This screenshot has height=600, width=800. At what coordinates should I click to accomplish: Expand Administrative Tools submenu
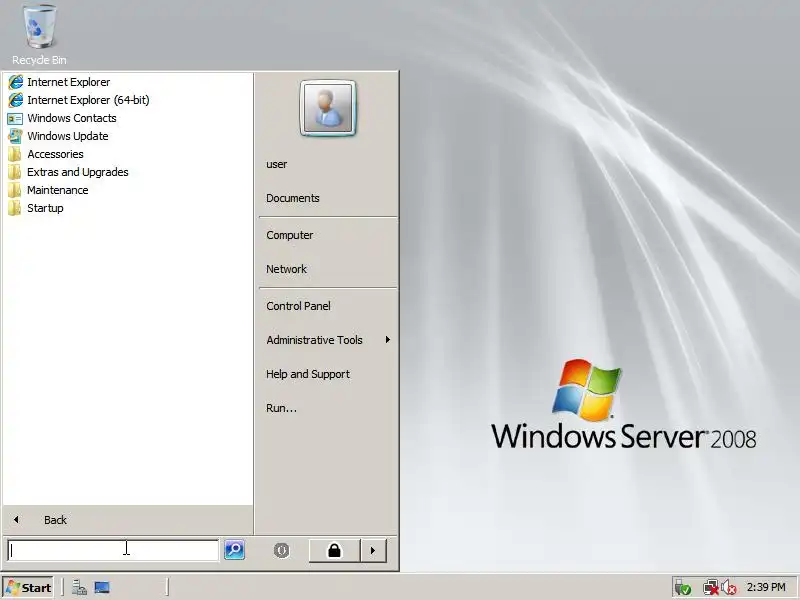[328, 340]
